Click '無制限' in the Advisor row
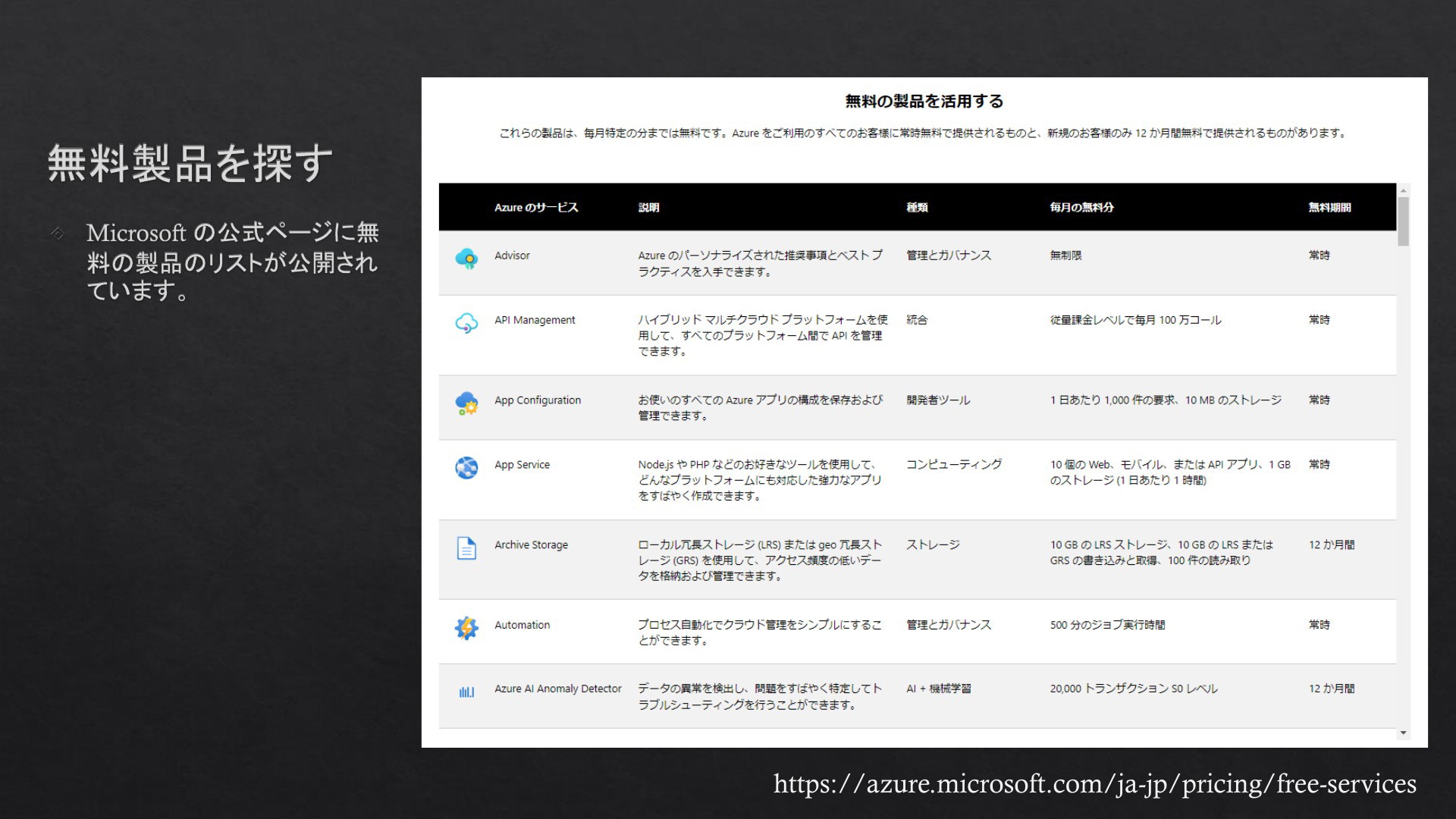Viewport: 1456px width, 819px height. (x=1065, y=256)
